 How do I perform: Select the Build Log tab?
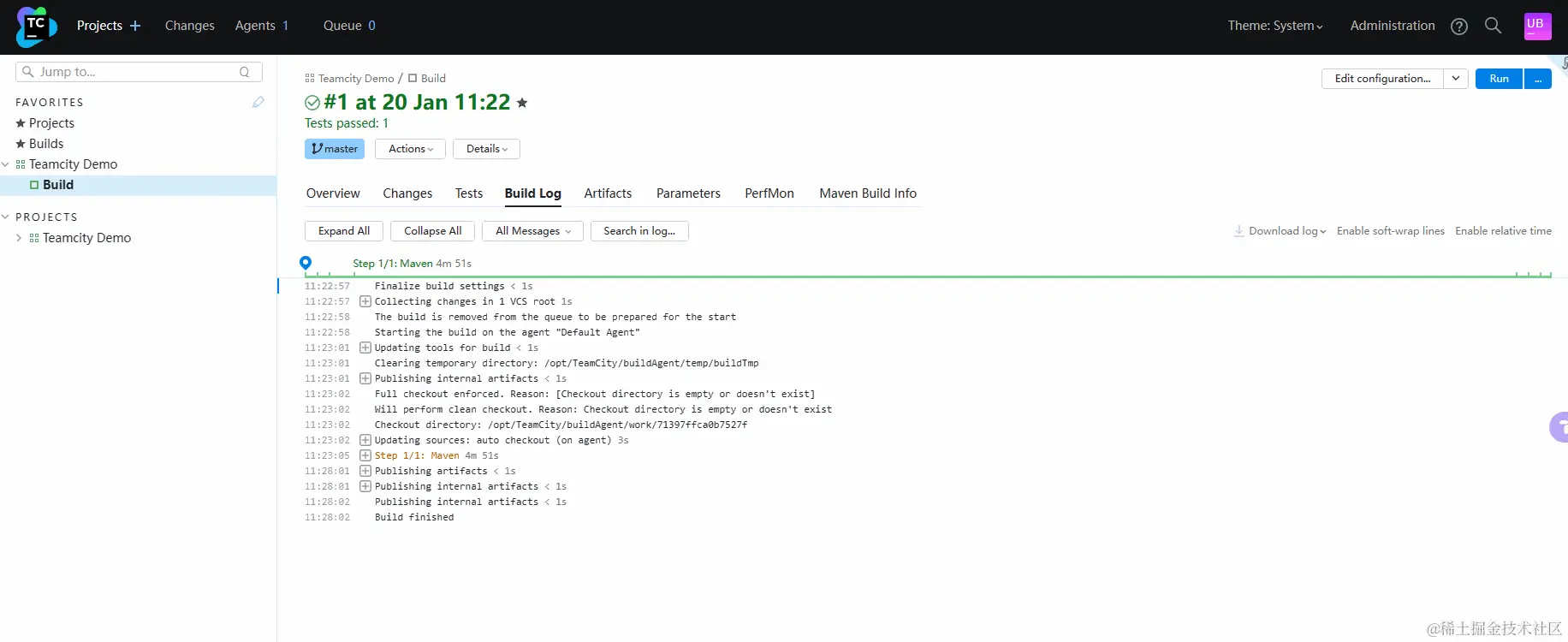532,193
